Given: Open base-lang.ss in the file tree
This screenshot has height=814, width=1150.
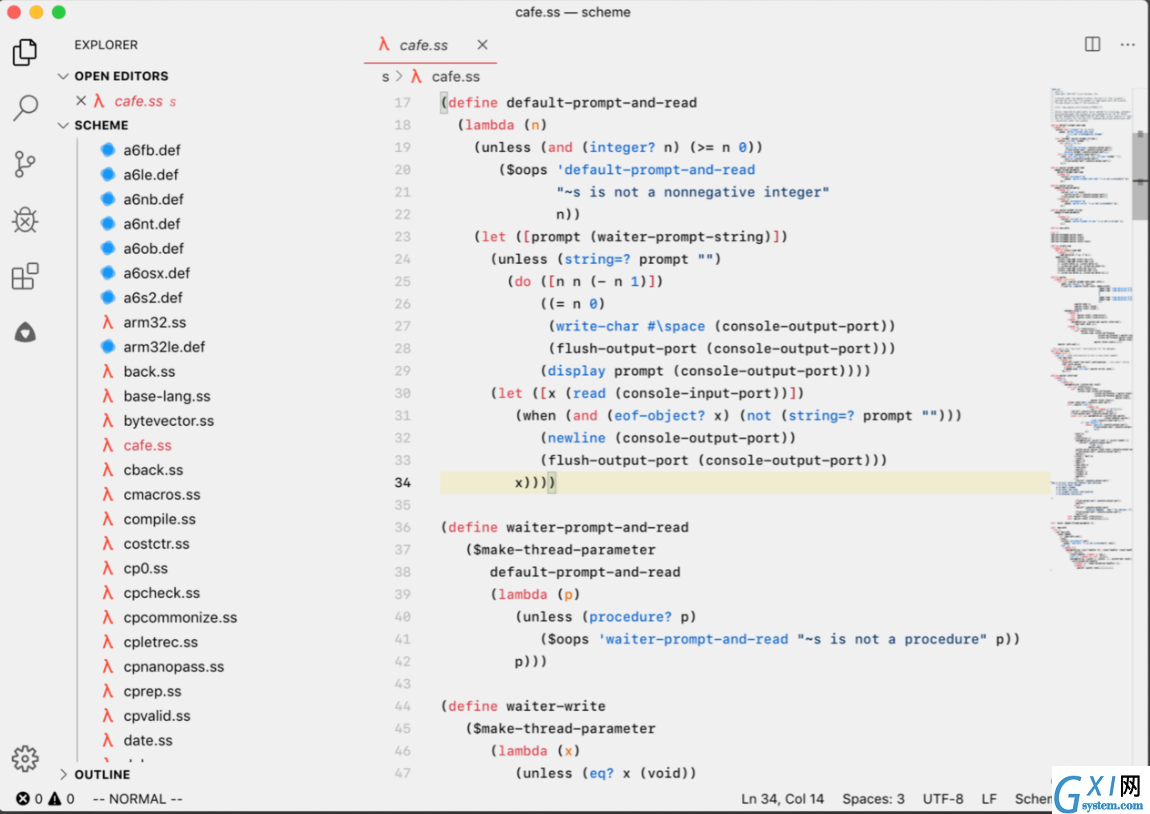Looking at the screenshot, I should [166, 396].
